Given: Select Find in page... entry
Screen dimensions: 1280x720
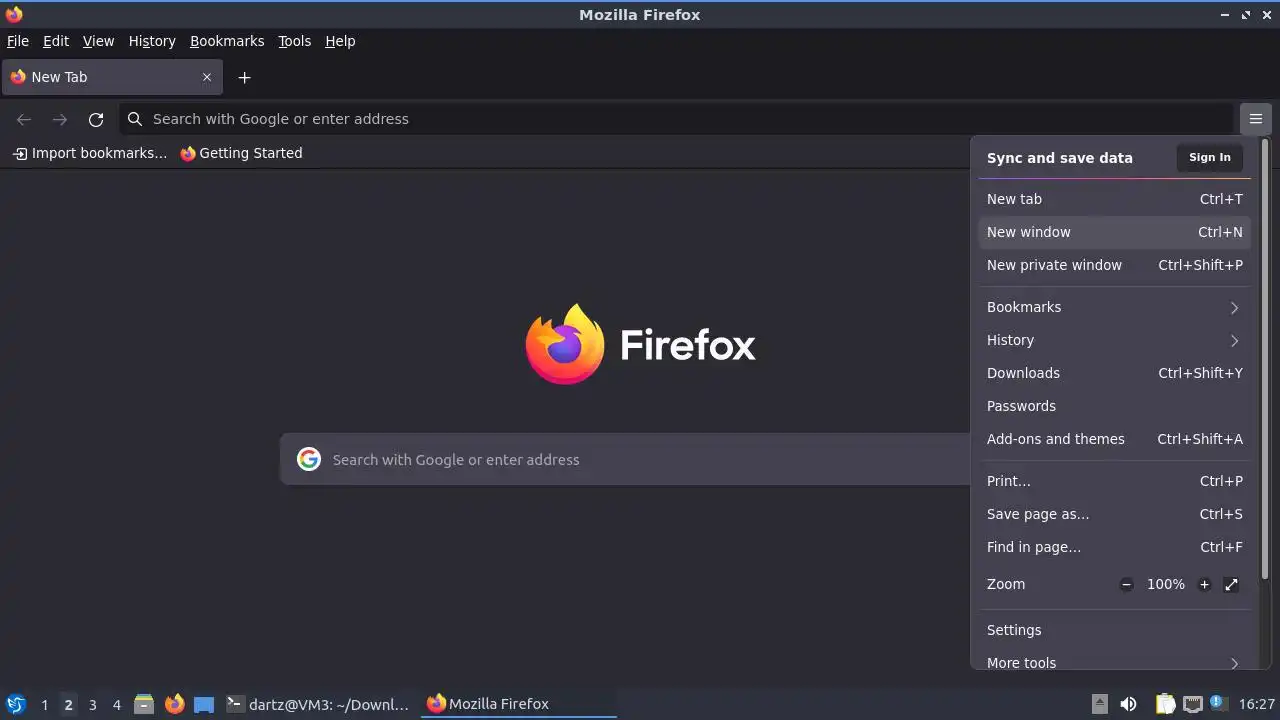Looking at the screenshot, I should pos(1114,547).
